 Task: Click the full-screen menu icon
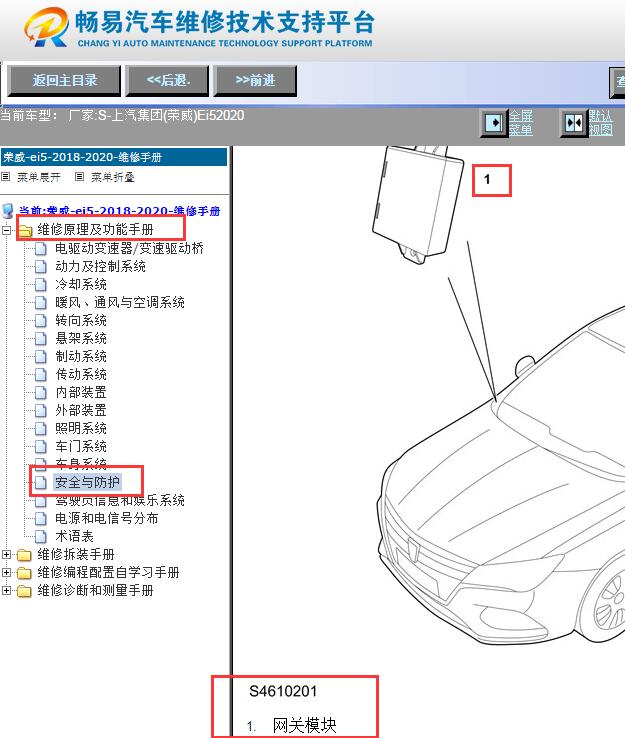pyautogui.click(x=494, y=123)
